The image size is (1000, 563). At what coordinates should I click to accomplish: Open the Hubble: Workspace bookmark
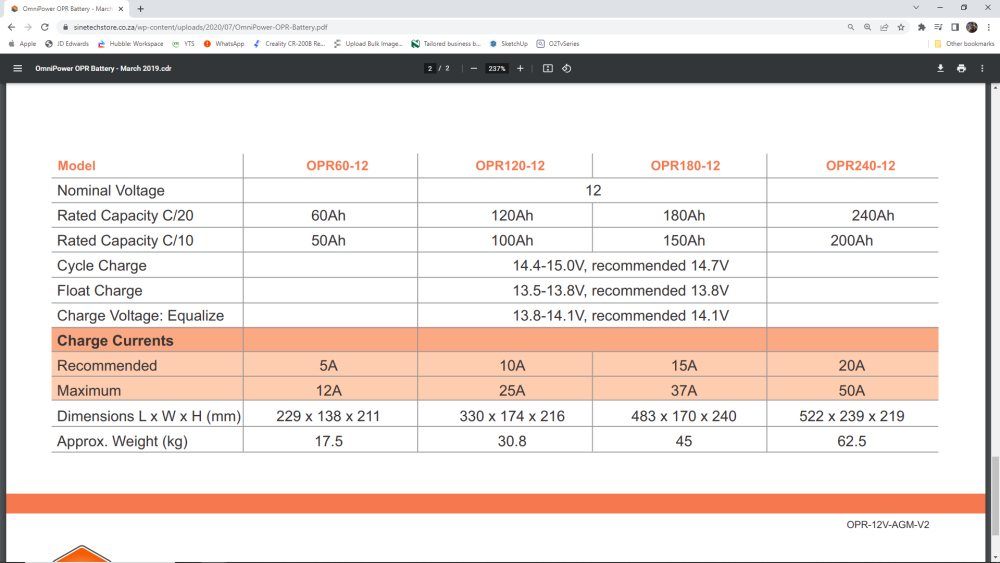(x=130, y=44)
